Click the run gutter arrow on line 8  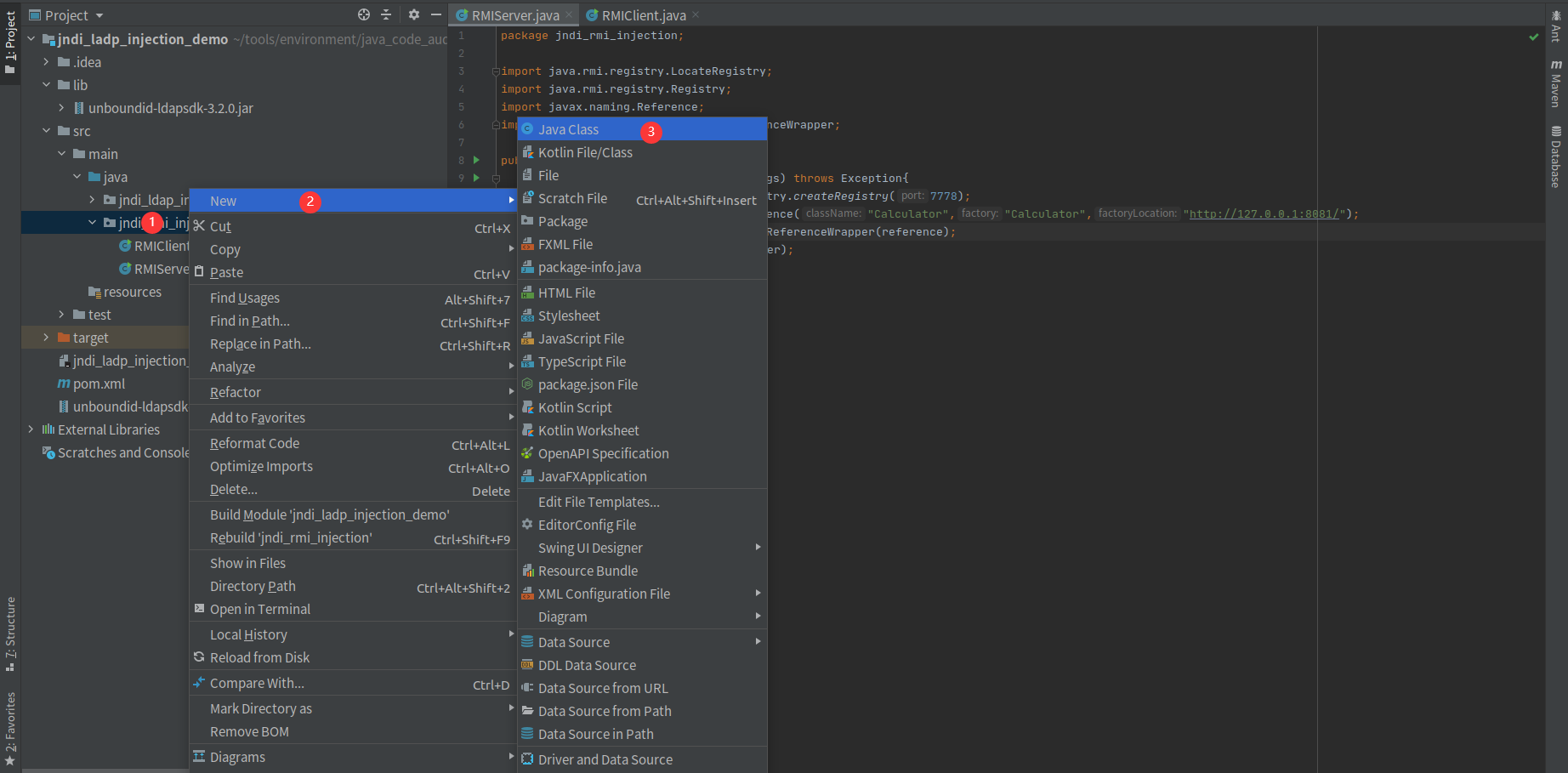click(476, 160)
